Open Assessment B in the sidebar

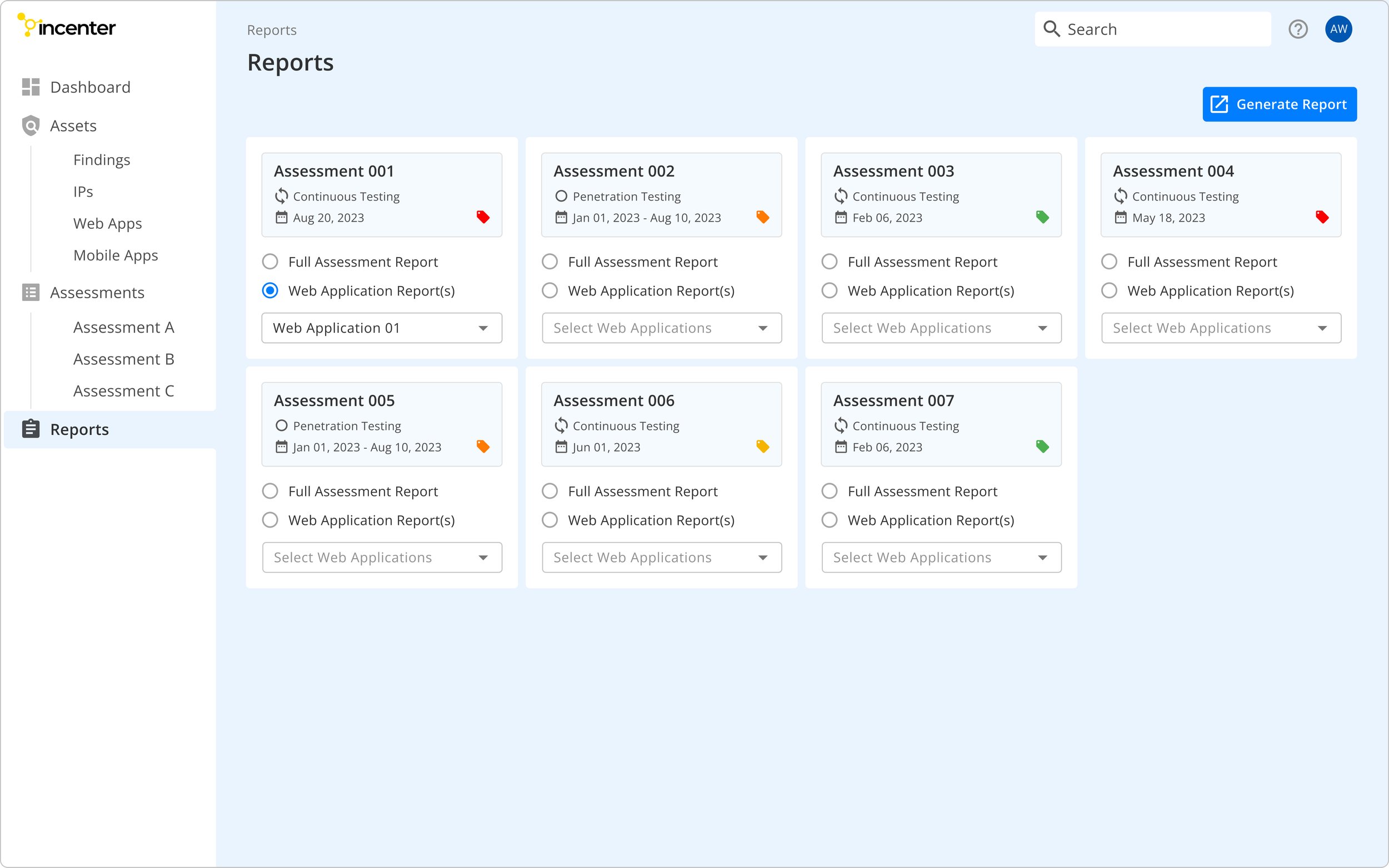[x=123, y=359]
